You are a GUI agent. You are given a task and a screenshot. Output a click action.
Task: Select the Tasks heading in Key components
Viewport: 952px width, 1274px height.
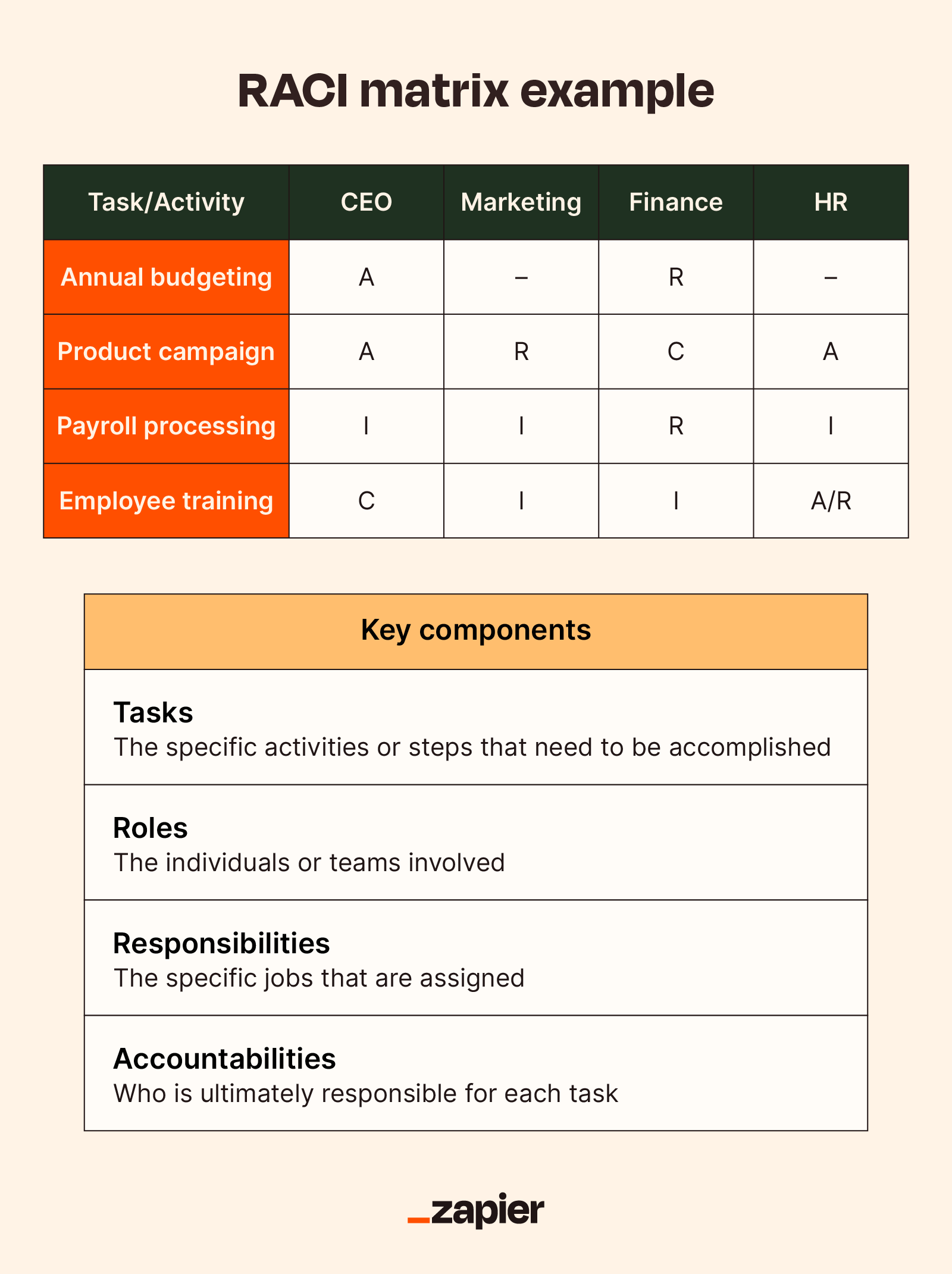(x=153, y=712)
